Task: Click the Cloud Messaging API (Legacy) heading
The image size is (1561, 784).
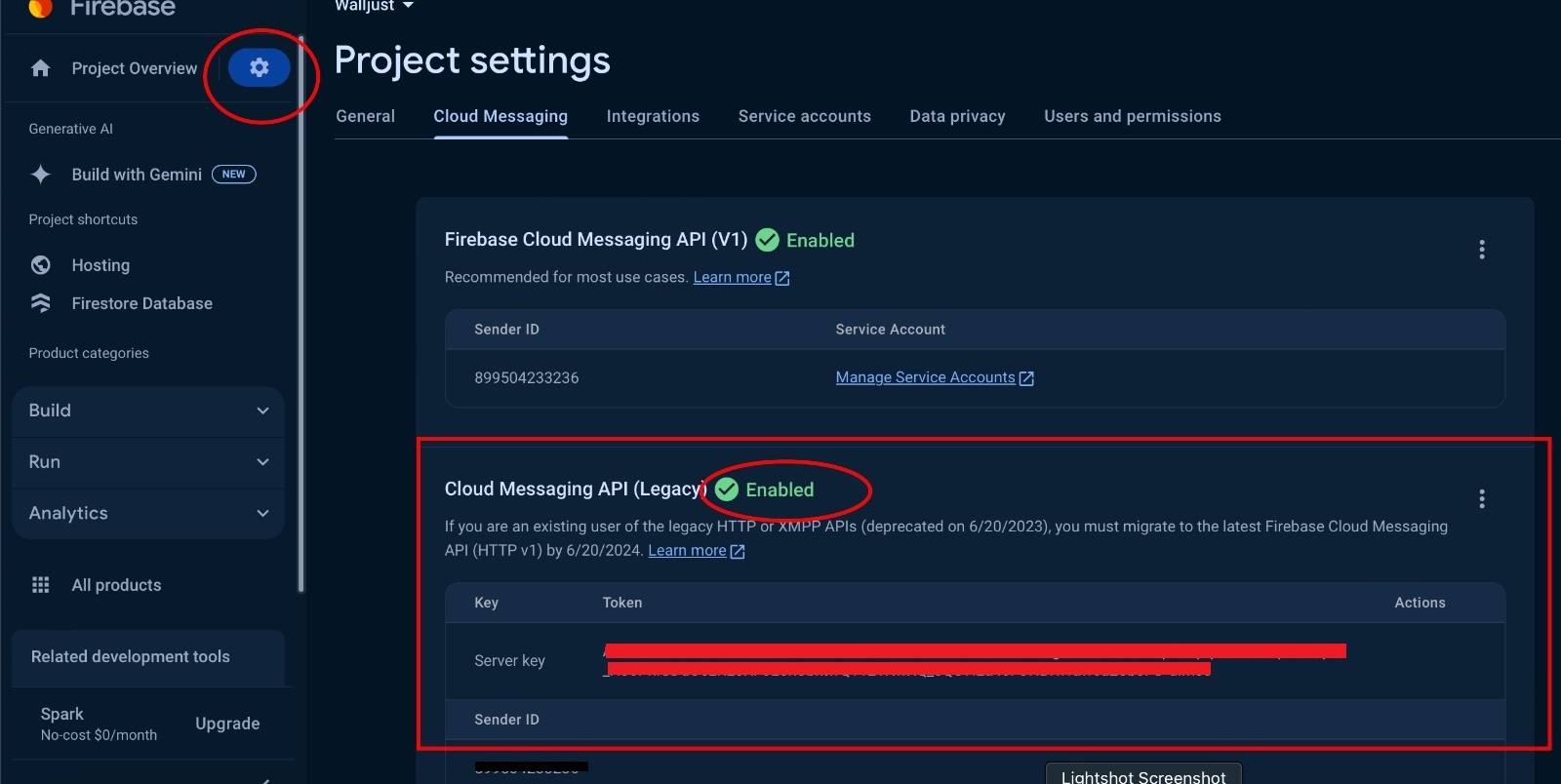Action: coord(576,490)
